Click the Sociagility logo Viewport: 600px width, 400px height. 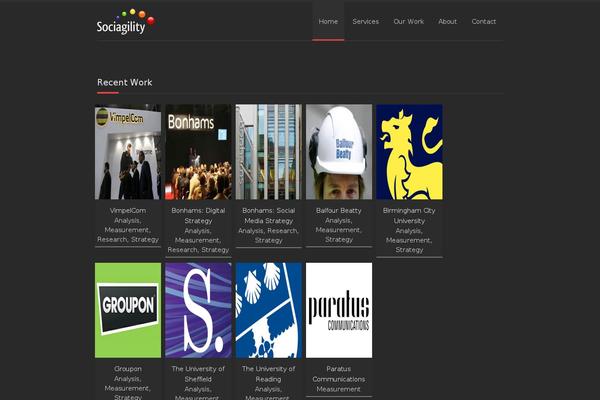point(126,22)
